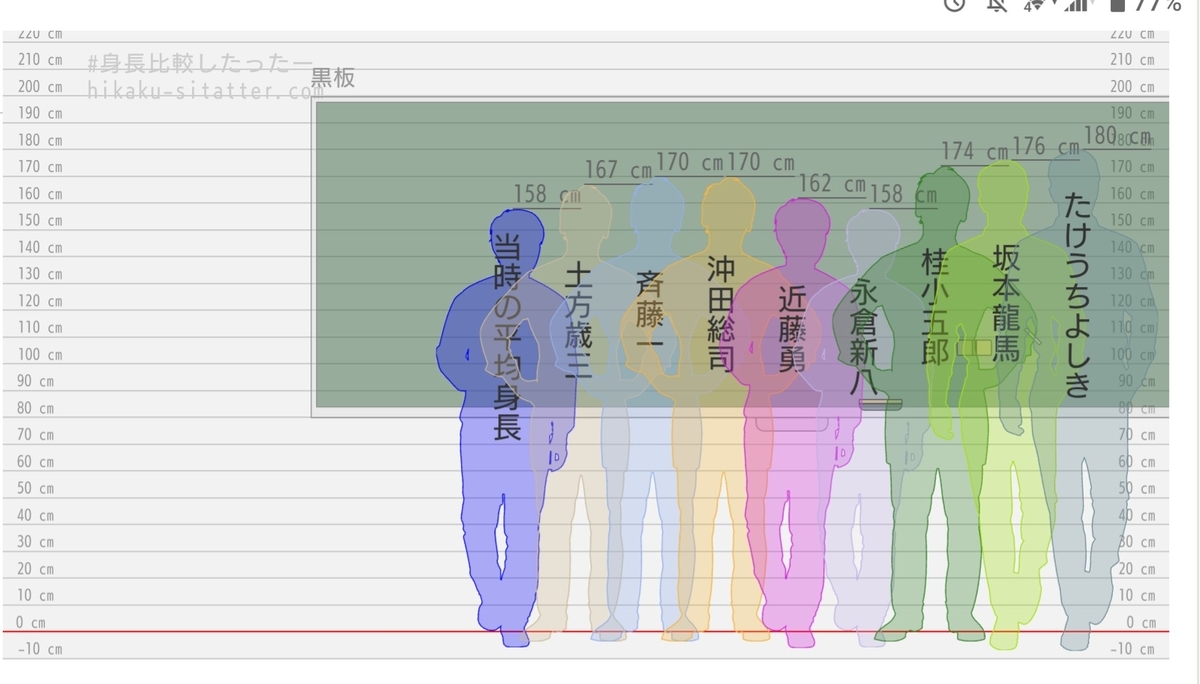The image size is (1200, 684).
Task: Click the 近藤勇 name on magenta figure
Action: (x=792, y=329)
